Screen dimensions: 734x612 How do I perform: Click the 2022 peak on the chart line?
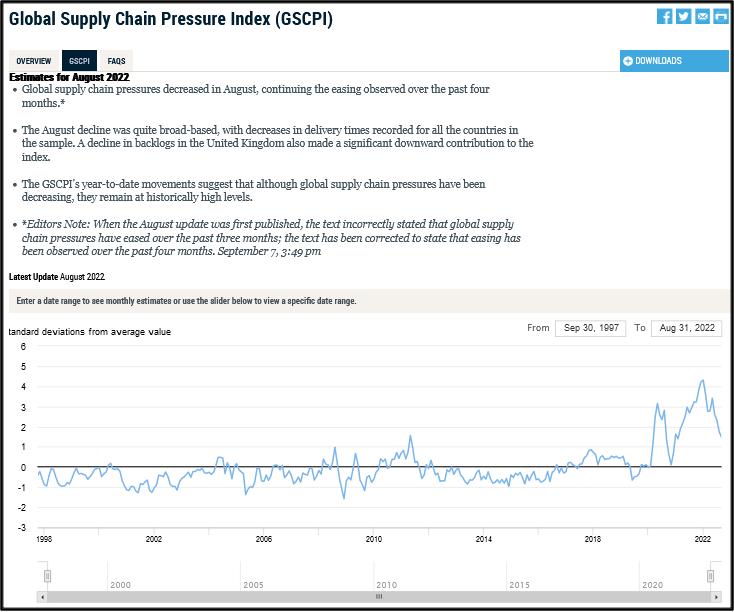tap(702, 380)
